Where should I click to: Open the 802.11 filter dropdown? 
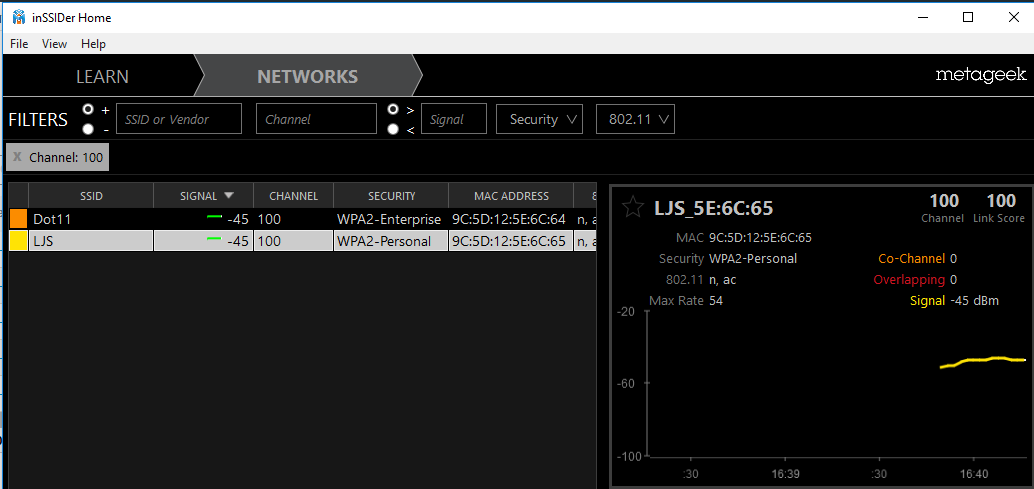(x=635, y=119)
